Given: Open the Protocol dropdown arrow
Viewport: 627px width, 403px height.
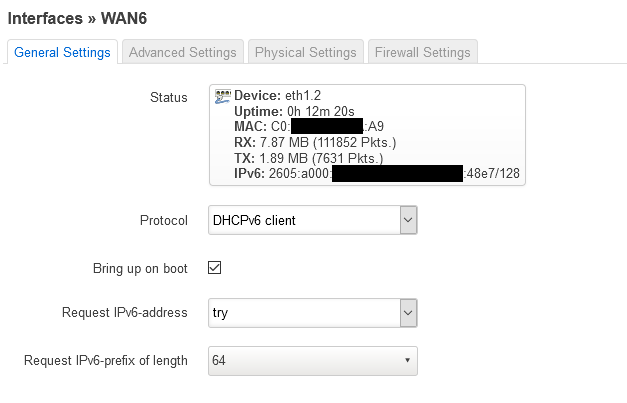Looking at the screenshot, I should click(x=408, y=220).
